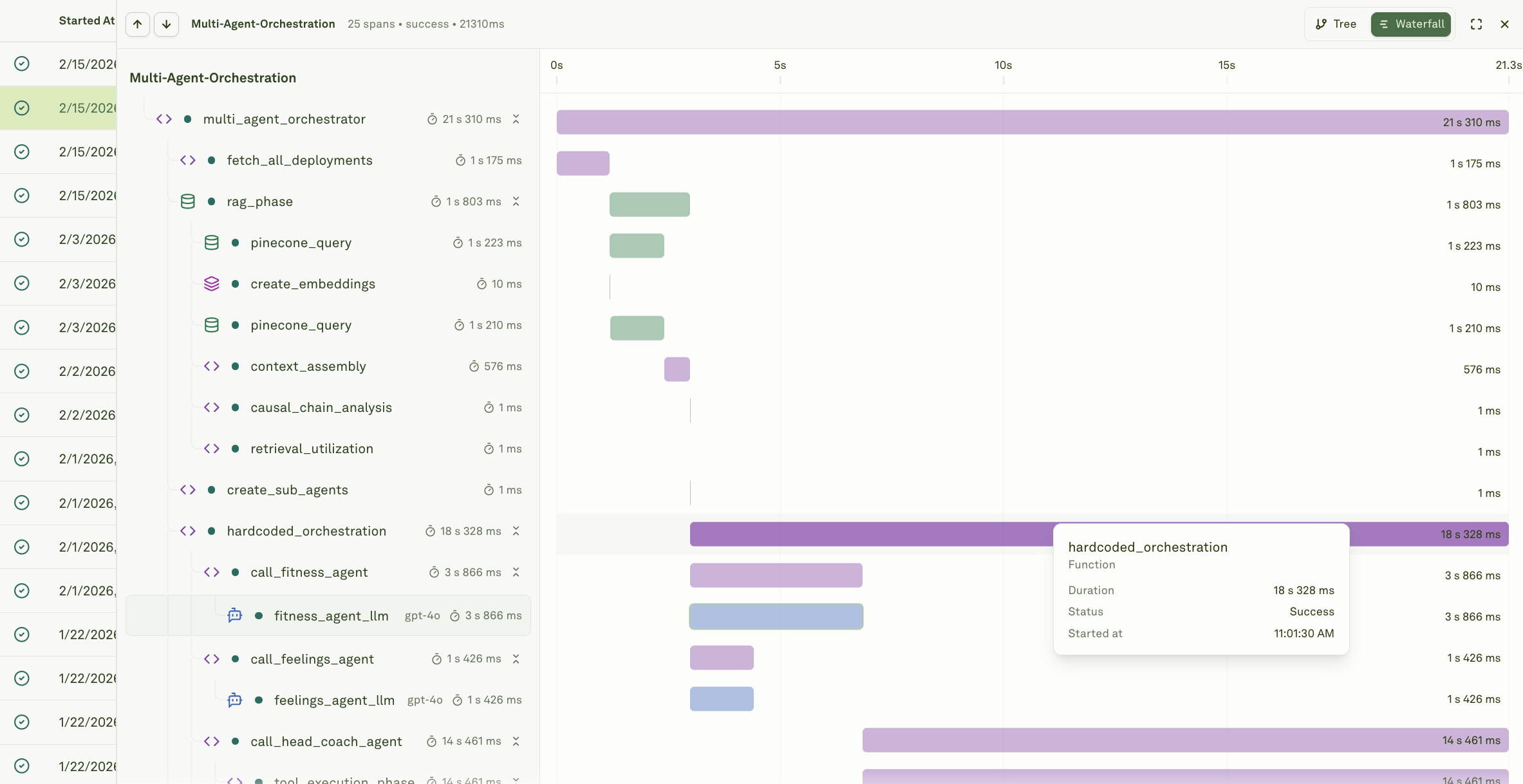Select the highlighted 2/15/2026 trace row
The image size is (1523, 784).
pyautogui.click(x=58, y=108)
